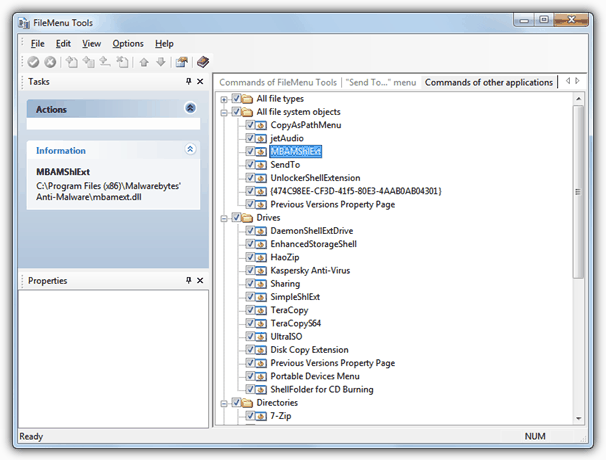Click the FileMenu Tools title bar app icon

tap(24, 23)
